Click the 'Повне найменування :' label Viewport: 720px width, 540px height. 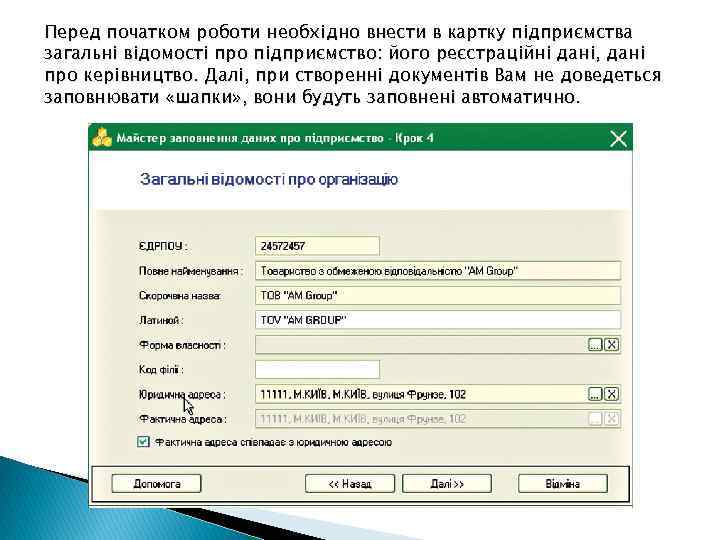(x=191, y=271)
